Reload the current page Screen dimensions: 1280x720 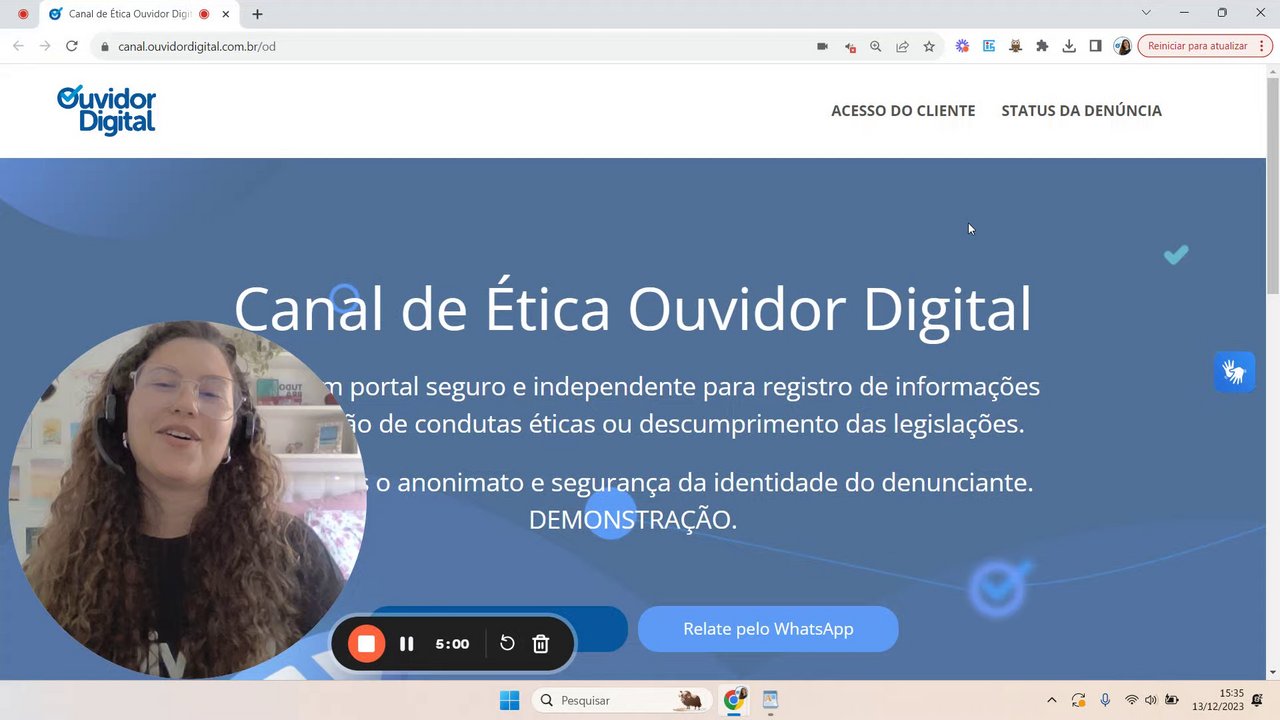pyautogui.click(x=72, y=46)
